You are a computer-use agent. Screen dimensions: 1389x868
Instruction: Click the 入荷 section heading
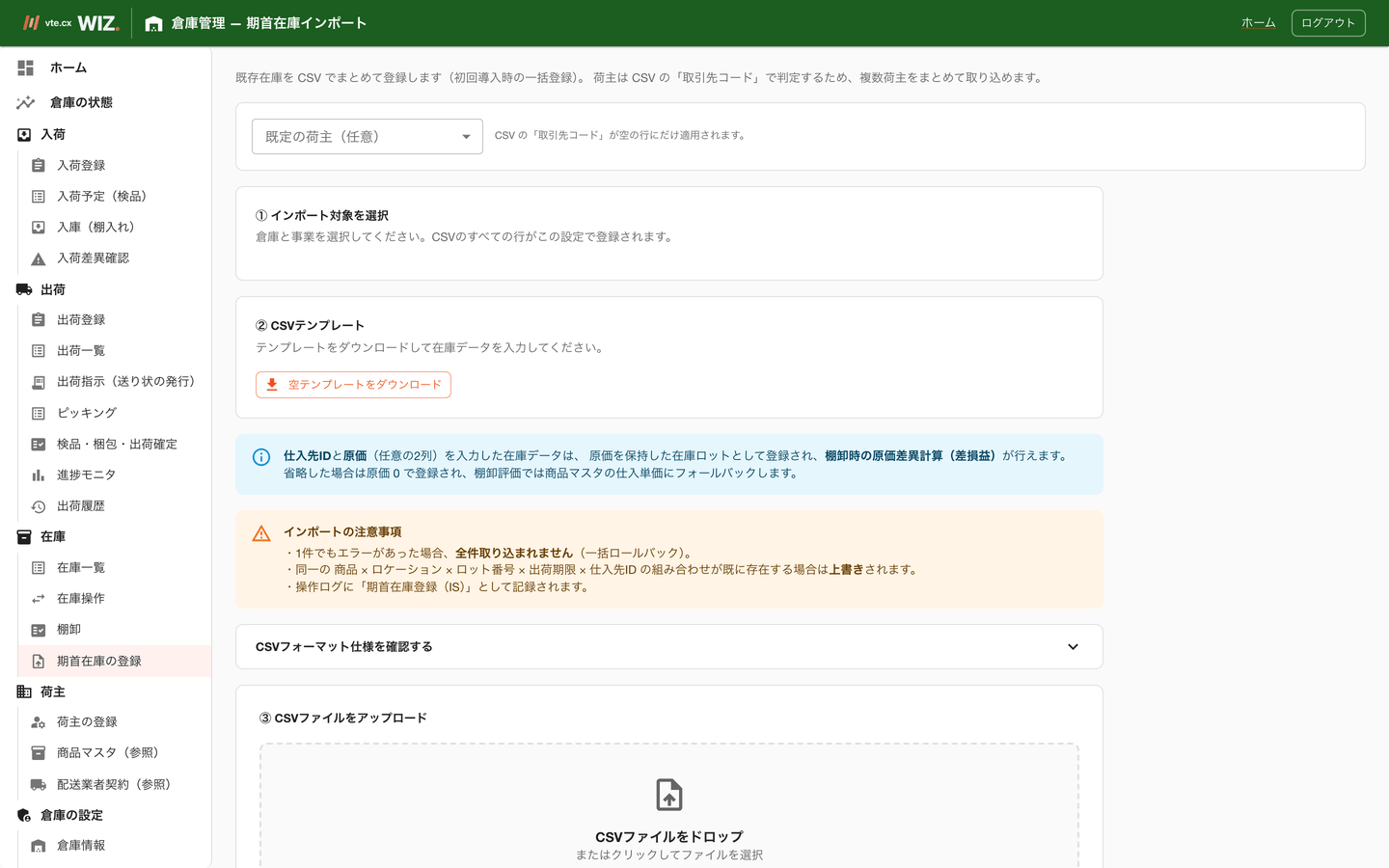click(53, 135)
